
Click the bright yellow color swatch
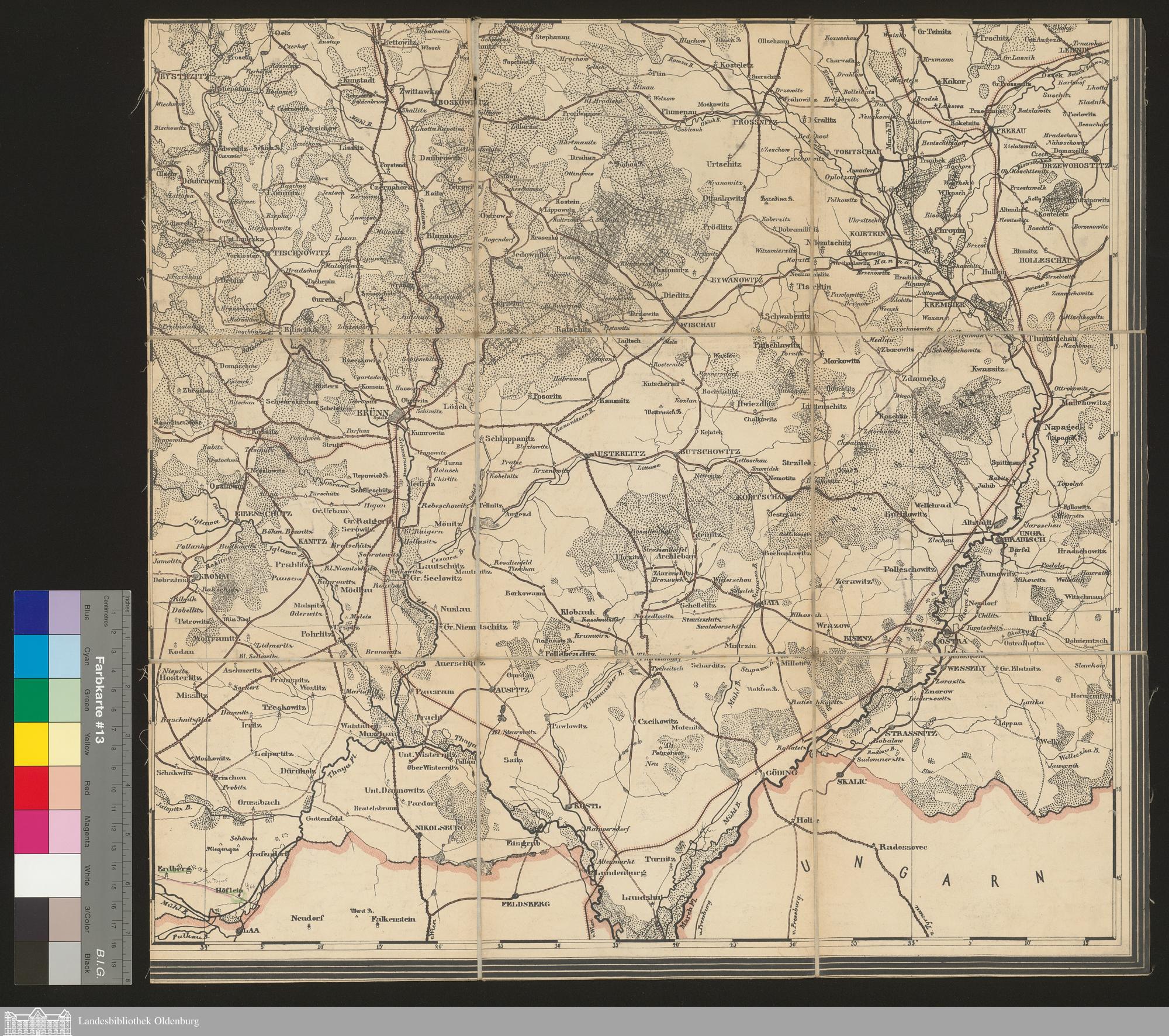[31, 744]
